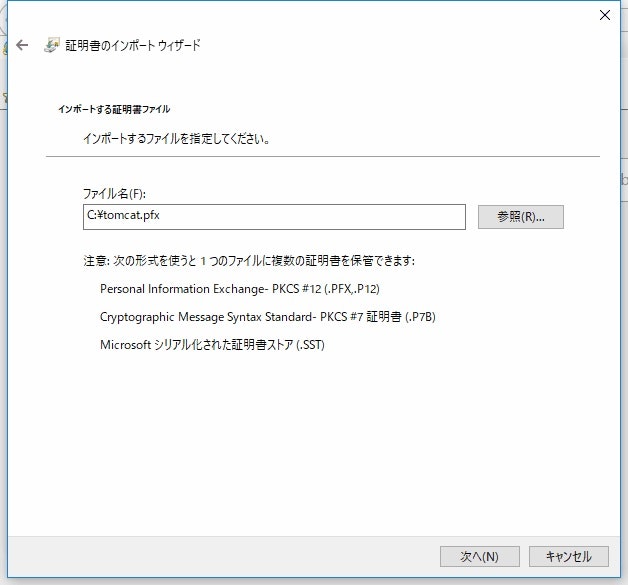Open the 参照(R)... browse button
Image resolution: width=628 pixels, height=585 pixels.
(521, 217)
